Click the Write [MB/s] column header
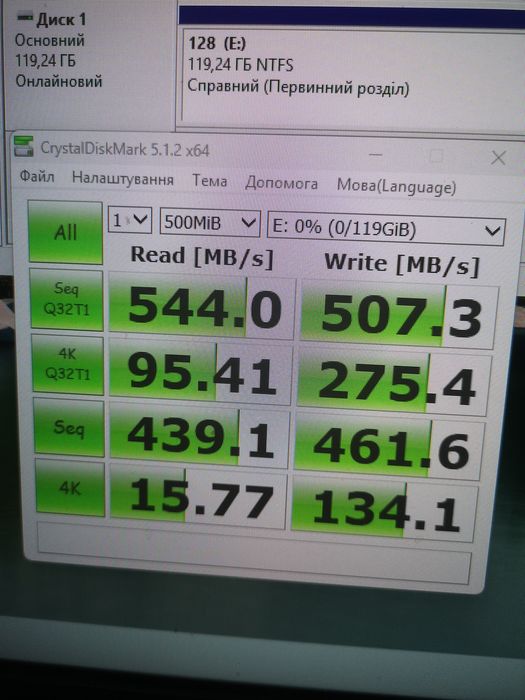Viewport: 525px width, 700px height. click(401, 264)
